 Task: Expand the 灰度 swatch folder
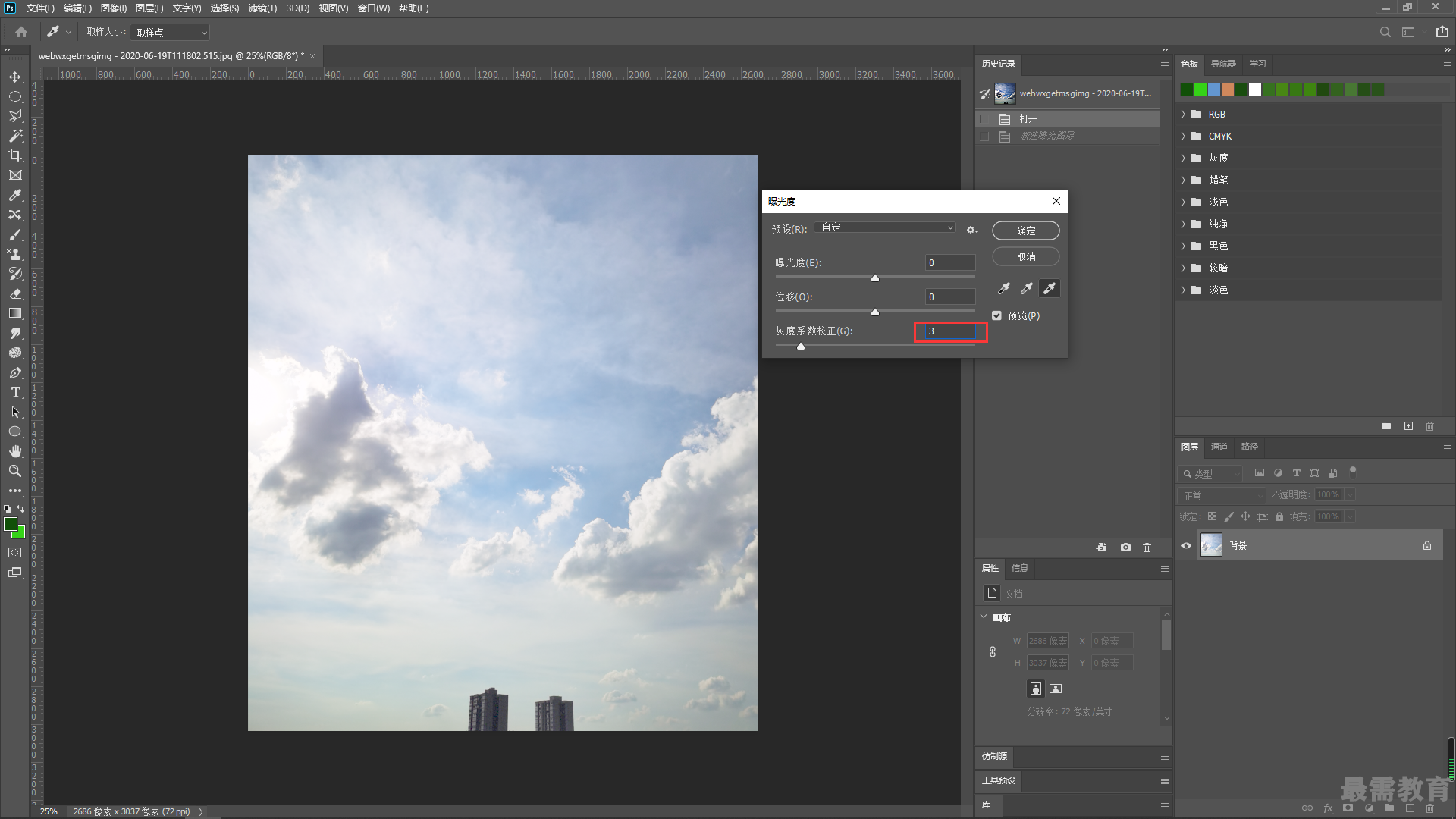click(1183, 158)
